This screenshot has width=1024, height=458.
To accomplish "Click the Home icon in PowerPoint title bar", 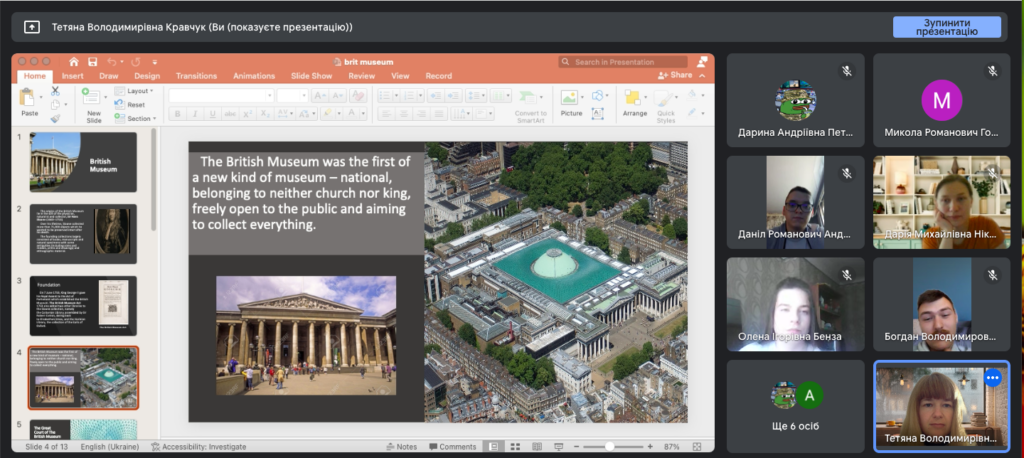I will [73, 62].
